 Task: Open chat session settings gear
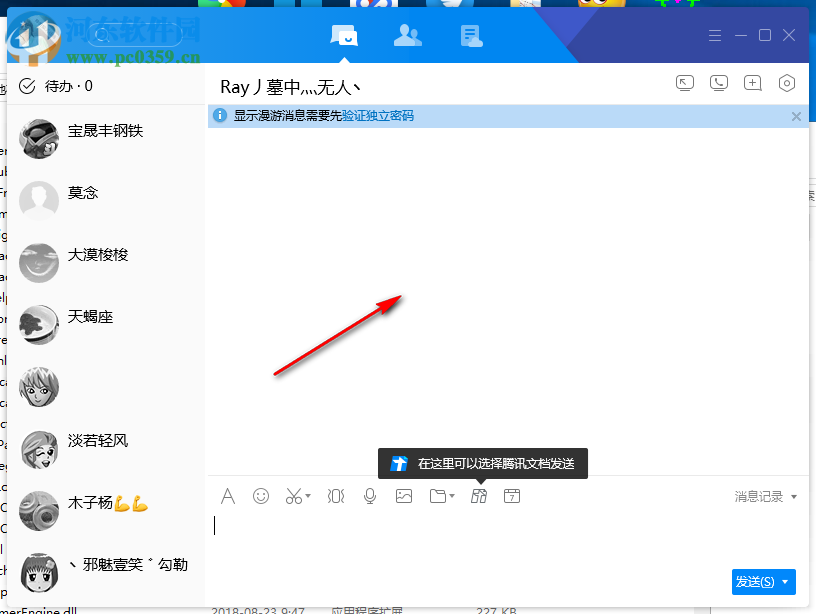787,83
